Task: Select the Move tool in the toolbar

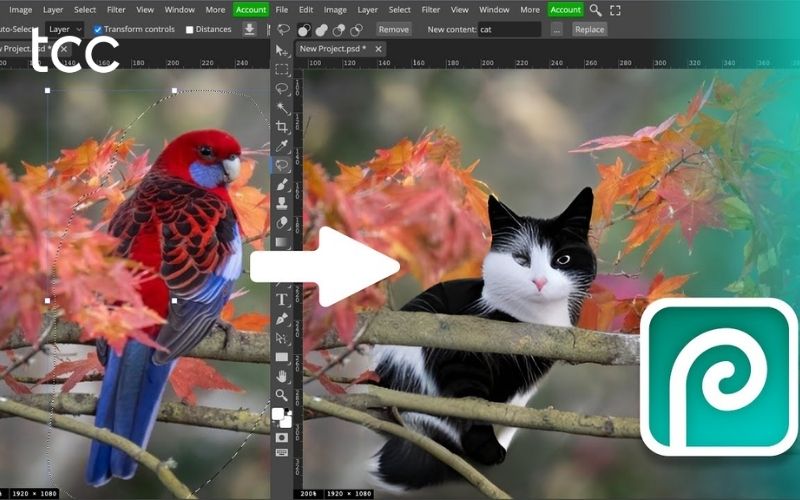Action: click(282, 50)
